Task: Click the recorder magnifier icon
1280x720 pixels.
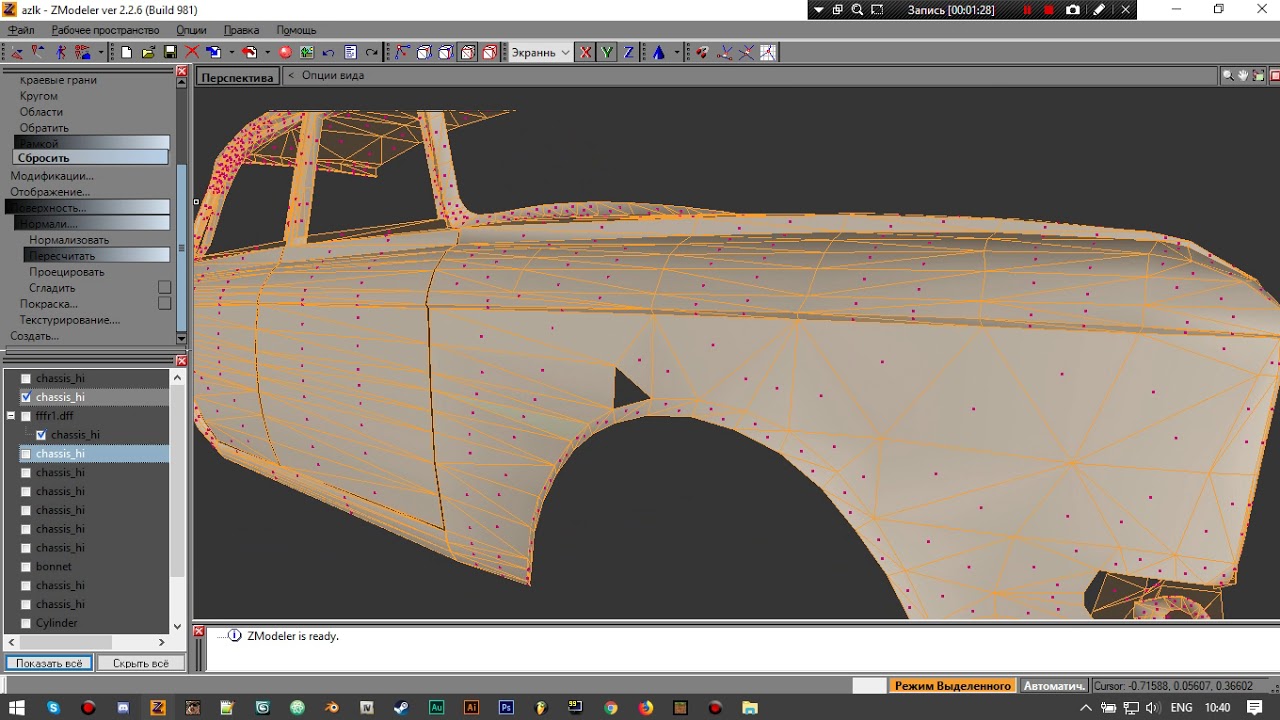Action: pos(857,10)
